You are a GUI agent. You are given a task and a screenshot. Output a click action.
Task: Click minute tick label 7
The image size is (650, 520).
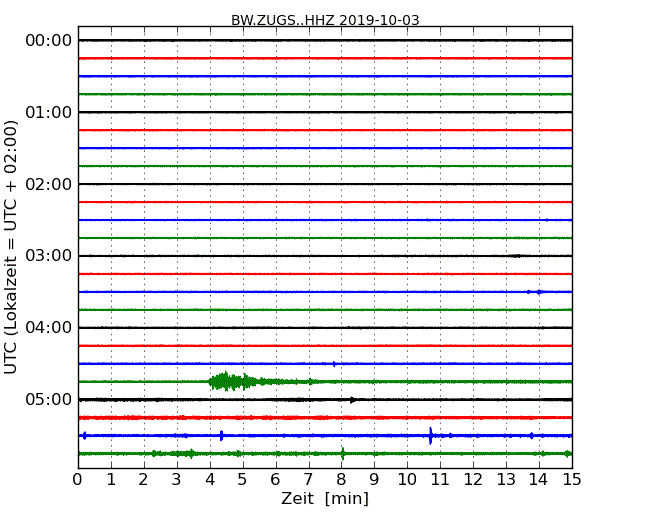(x=308, y=480)
